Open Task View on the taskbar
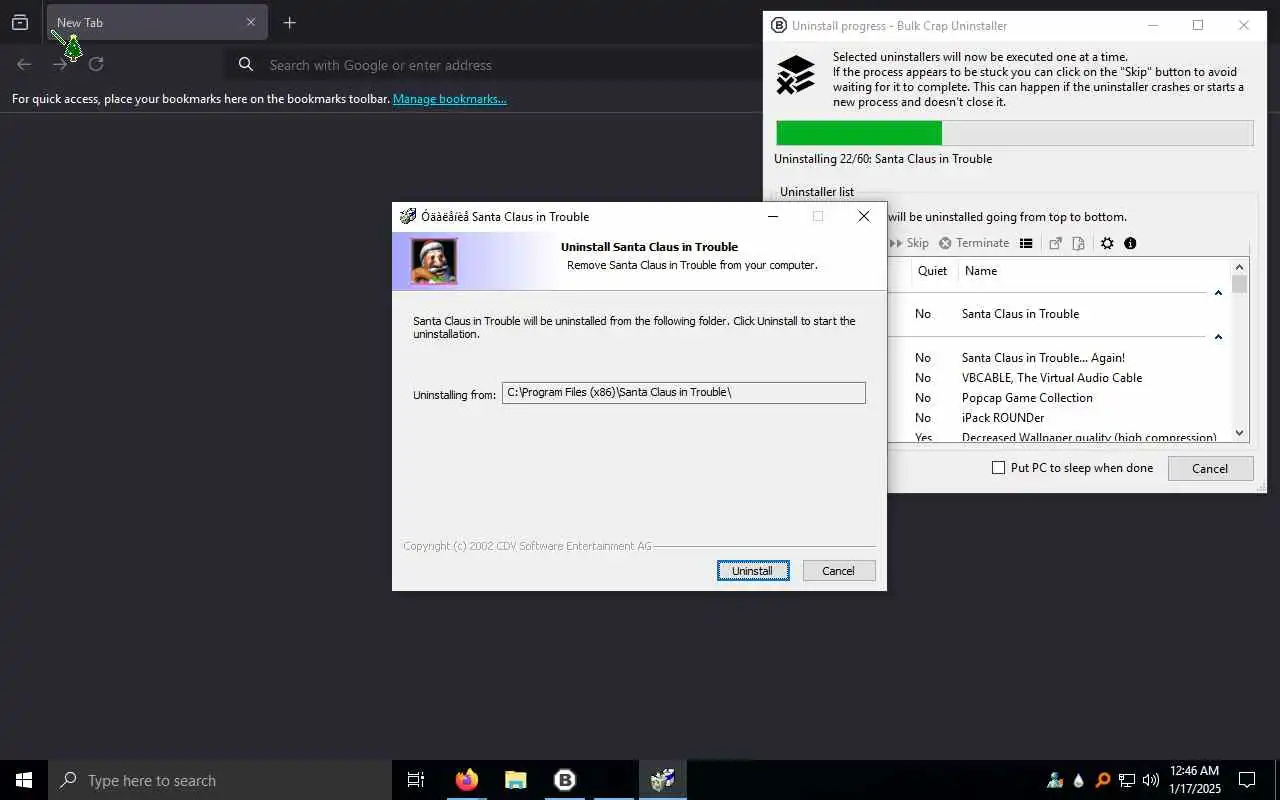The image size is (1280, 800). (416, 780)
